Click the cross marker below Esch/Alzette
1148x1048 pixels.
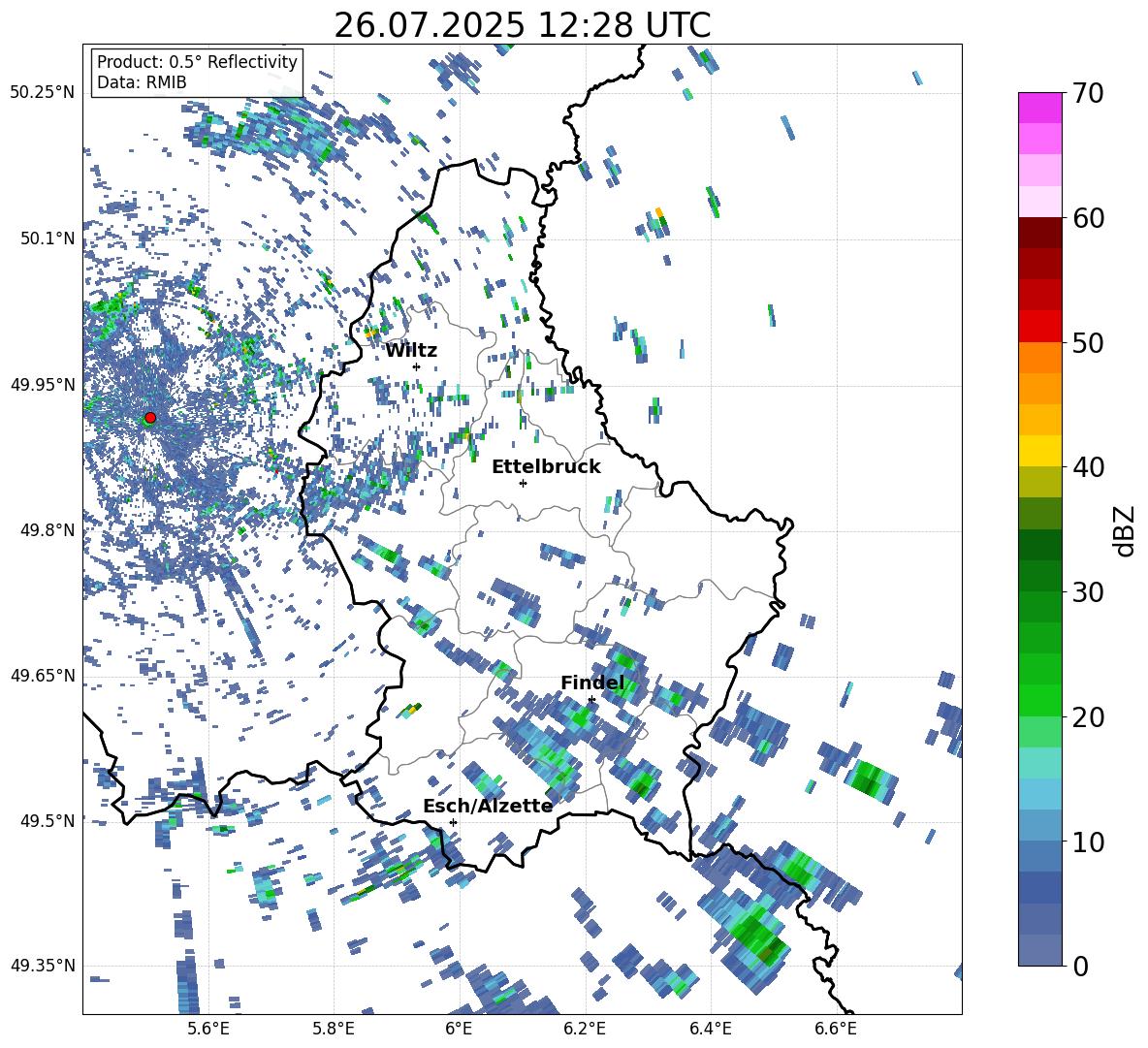coord(453,822)
